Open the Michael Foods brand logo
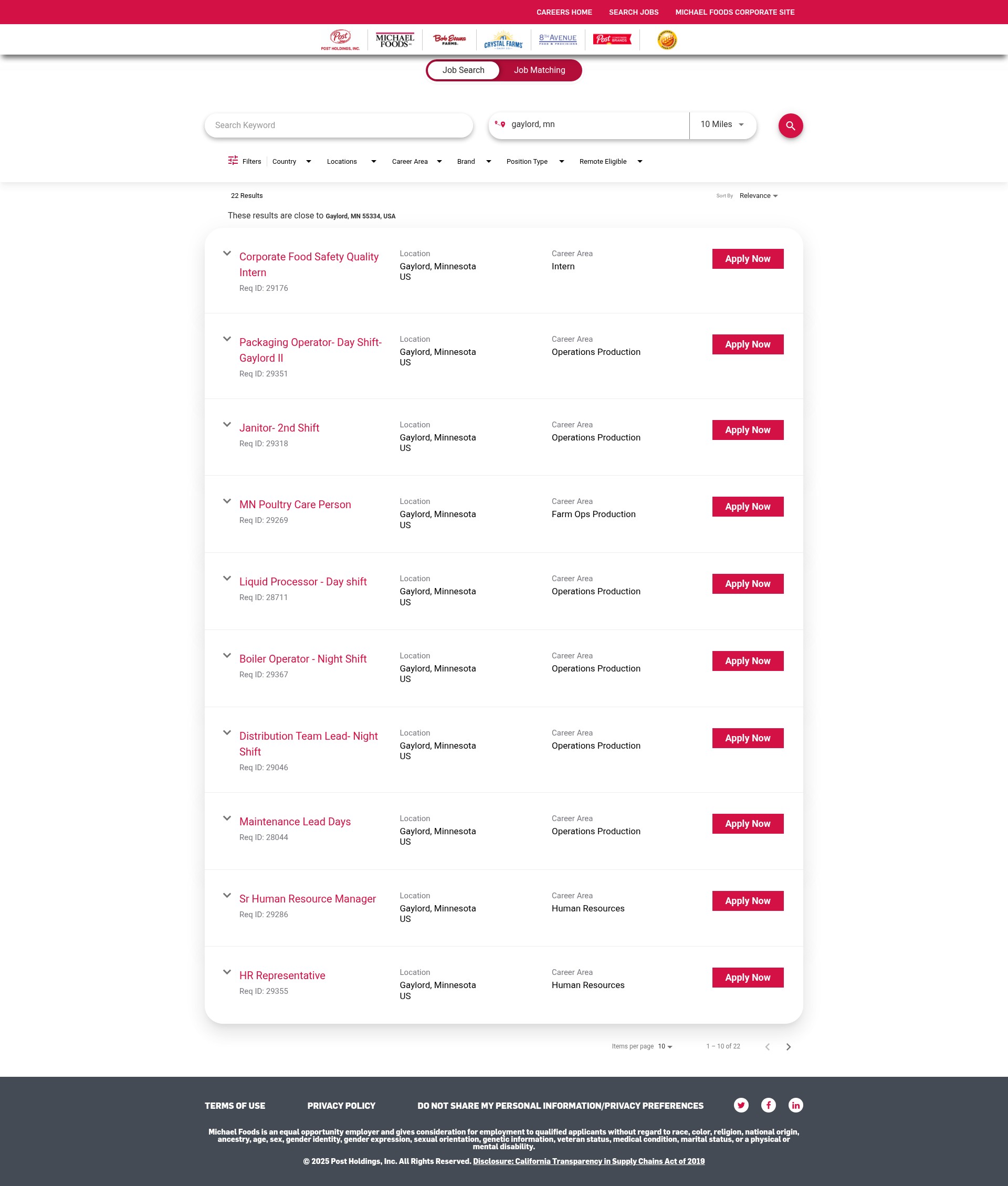 point(395,40)
